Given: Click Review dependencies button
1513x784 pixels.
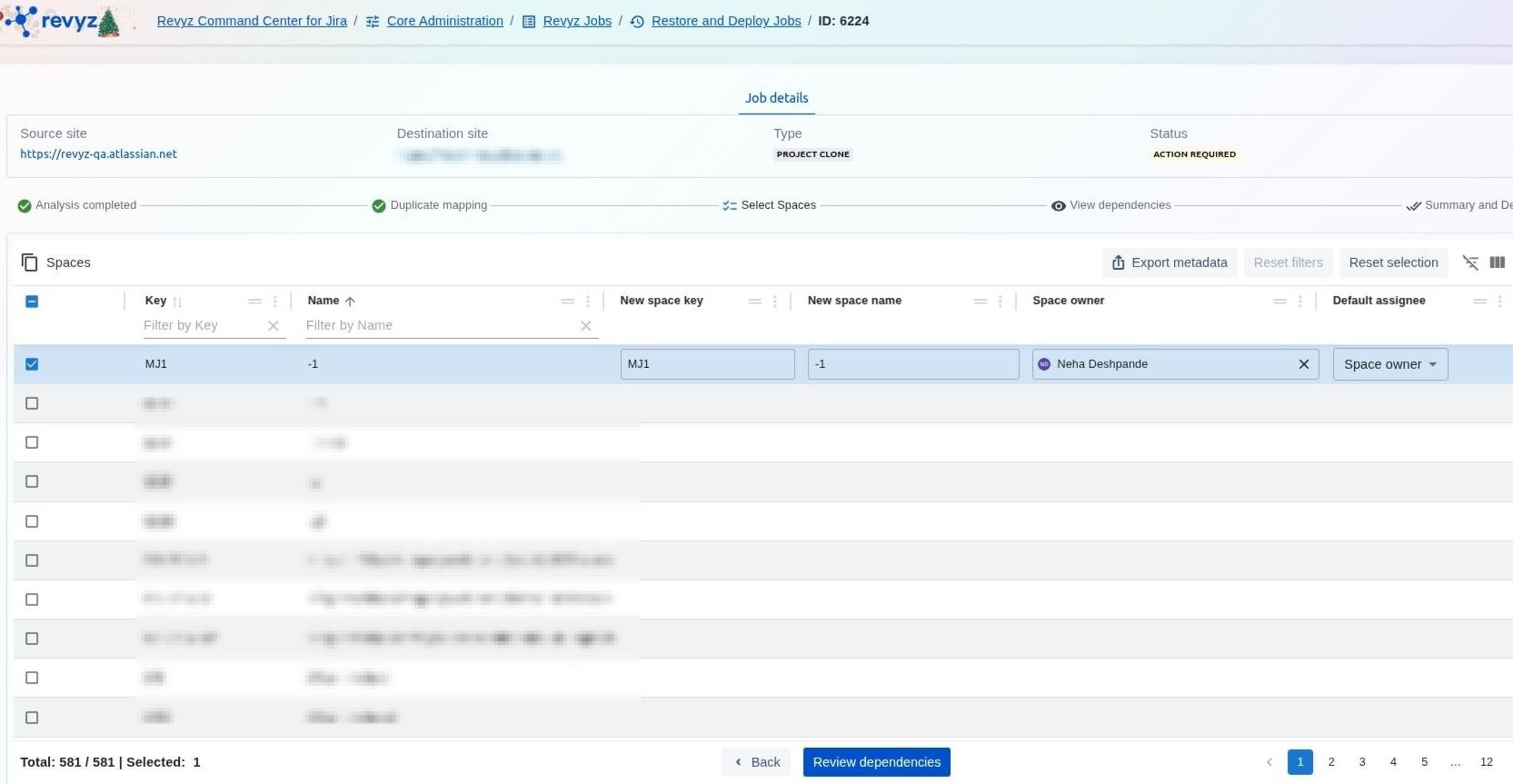Looking at the screenshot, I should tap(876, 762).
